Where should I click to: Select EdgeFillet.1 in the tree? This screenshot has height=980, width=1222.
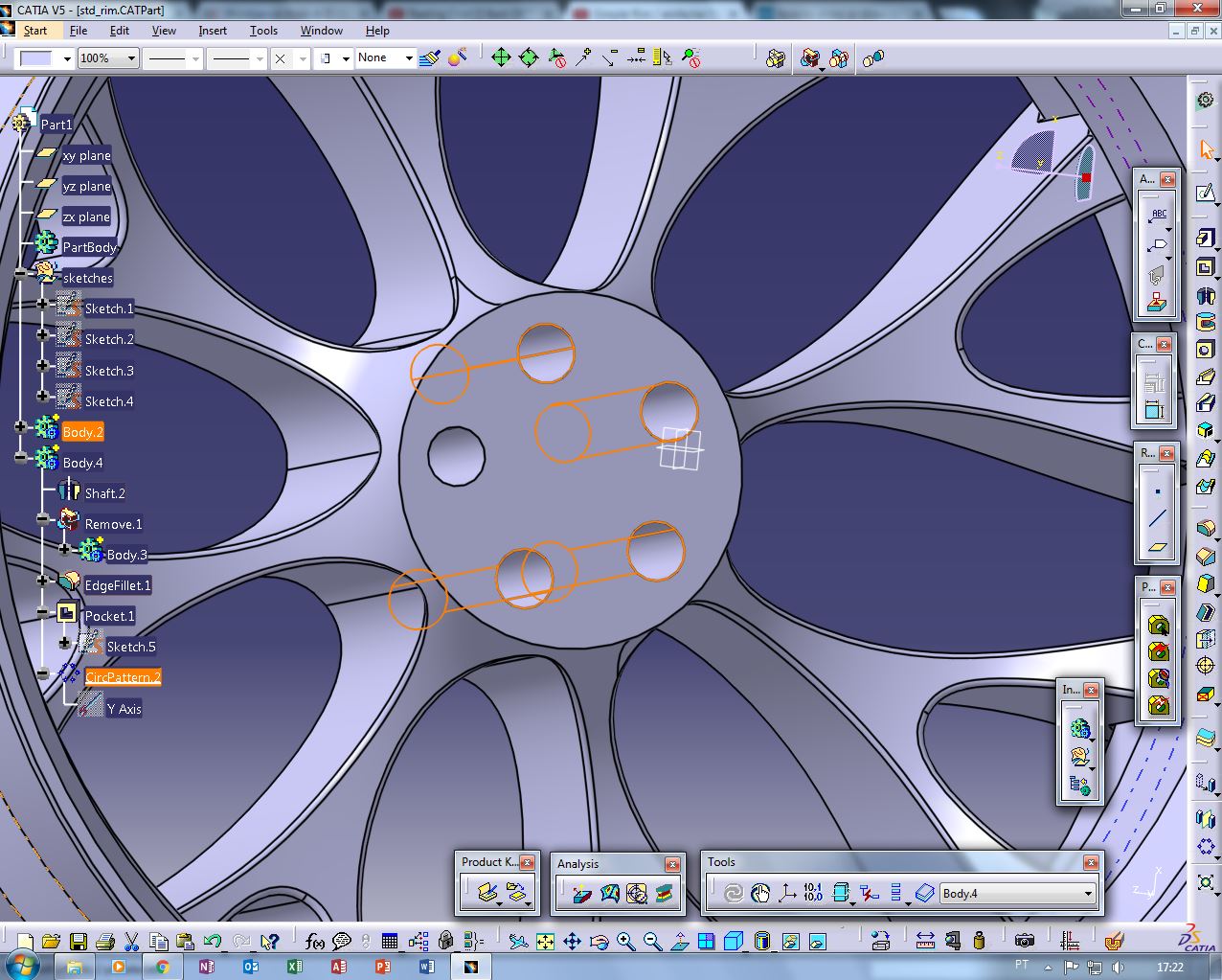(x=117, y=585)
